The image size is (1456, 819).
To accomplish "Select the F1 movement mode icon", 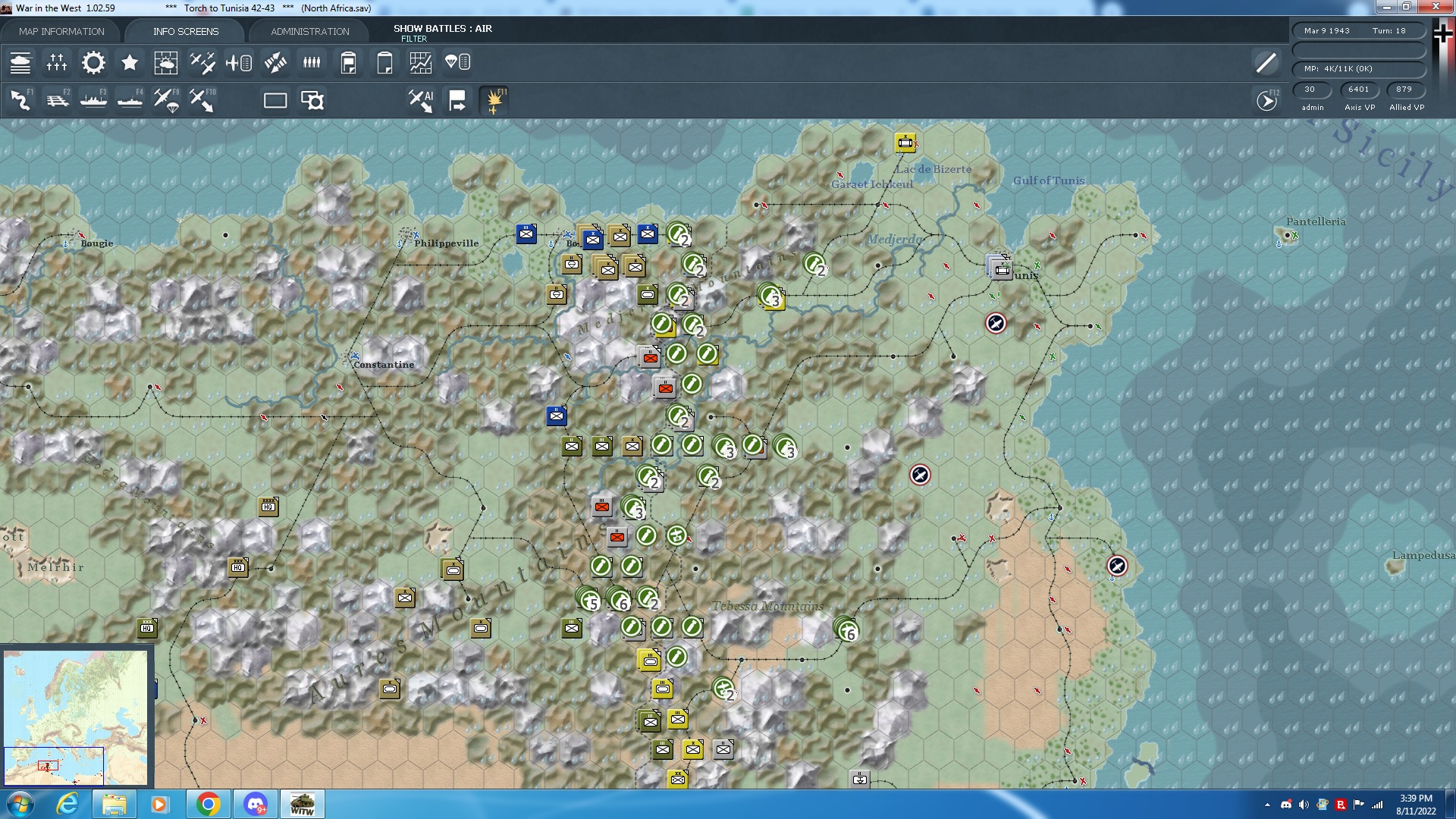I will (20, 99).
